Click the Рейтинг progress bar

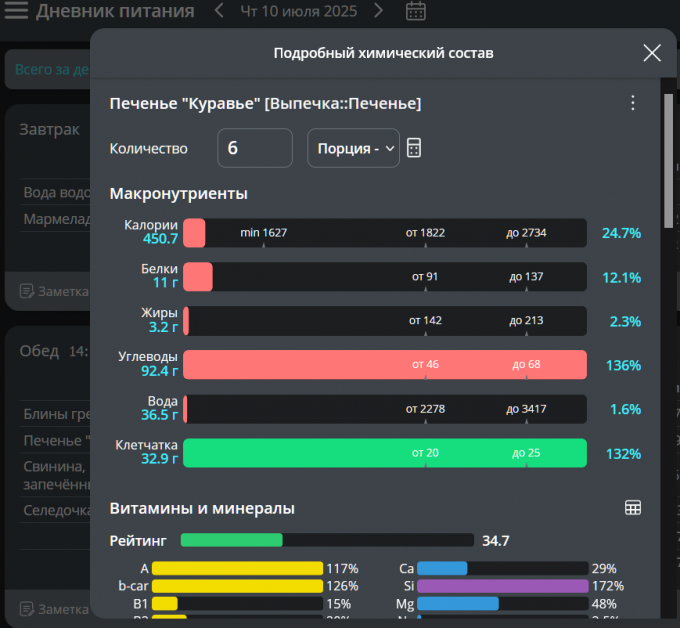(x=327, y=541)
